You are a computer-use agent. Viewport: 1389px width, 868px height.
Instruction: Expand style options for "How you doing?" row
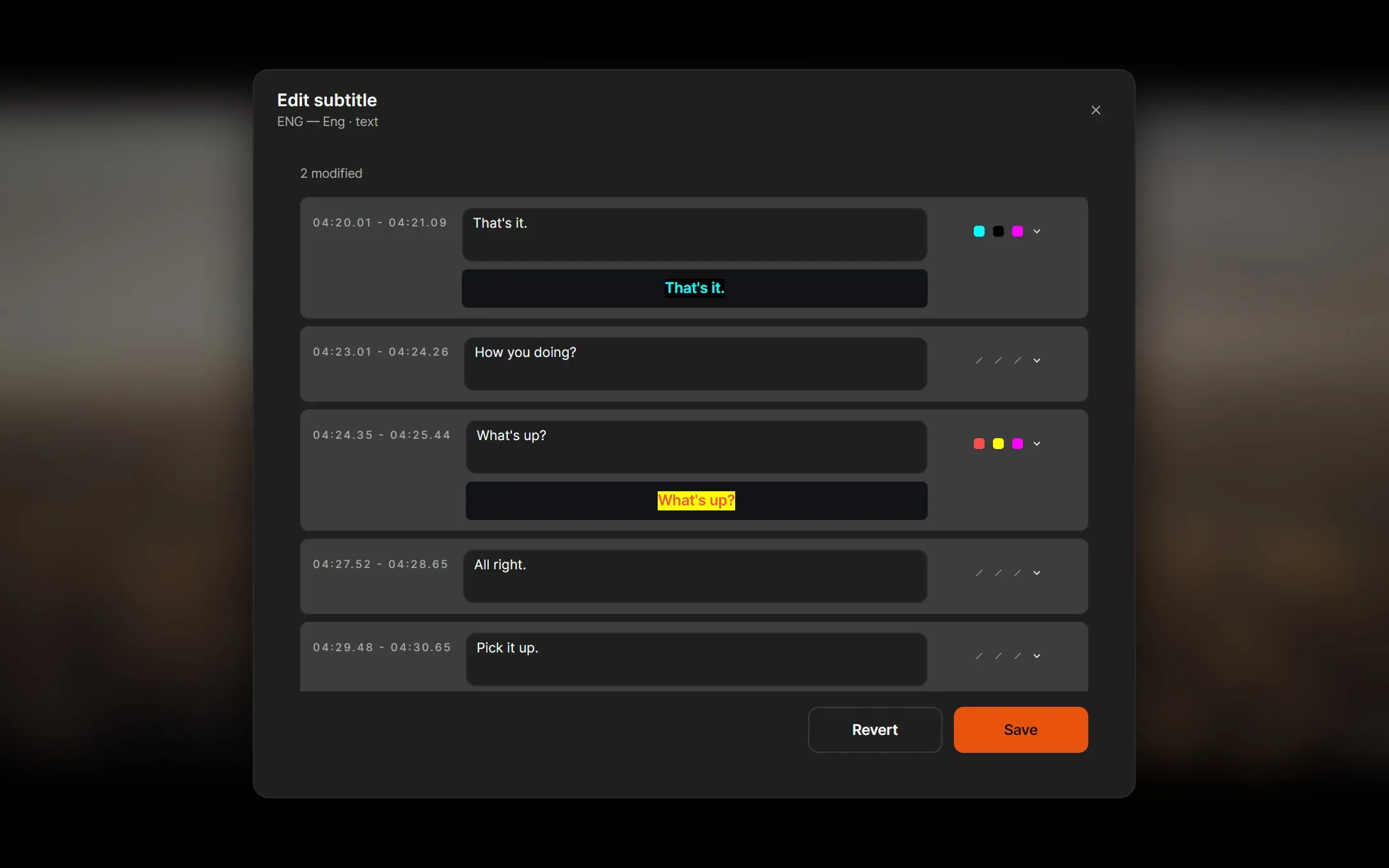(1036, 361)
